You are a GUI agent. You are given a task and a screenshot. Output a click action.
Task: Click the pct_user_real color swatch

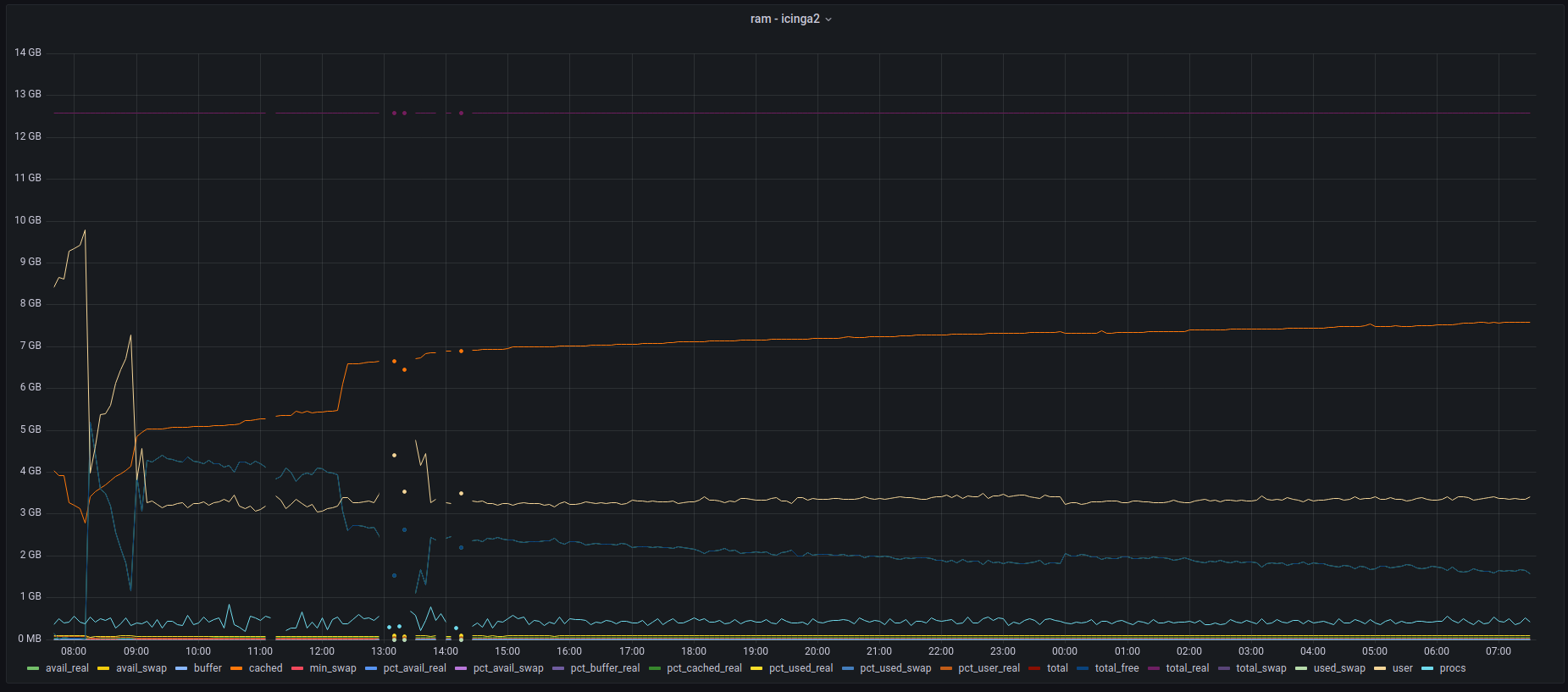(946, 668)
